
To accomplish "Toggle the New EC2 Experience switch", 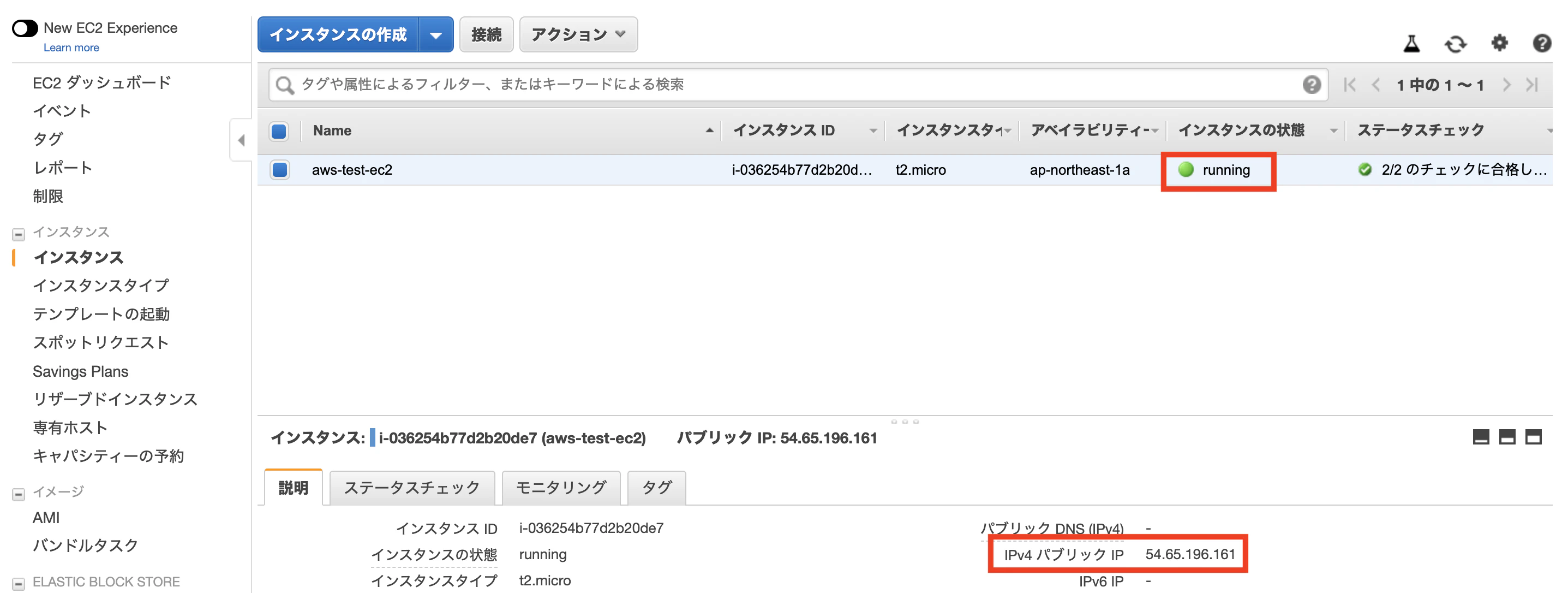I will [x=25, y=28].
